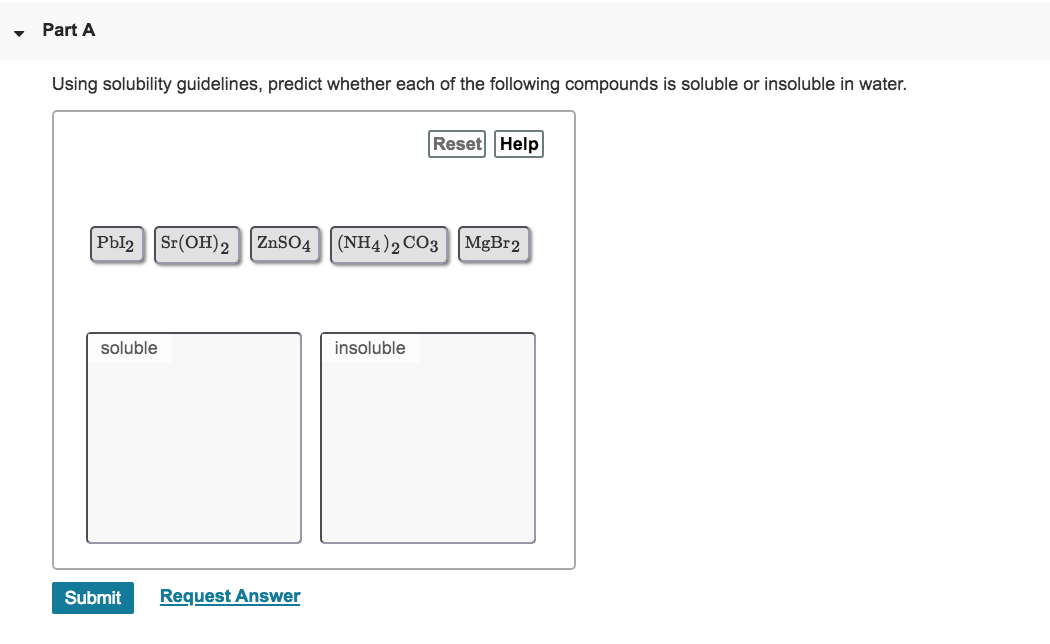This screenshot has width=1050, height=644.
Task: Click the soluble bin label
Action: (129, 348)
